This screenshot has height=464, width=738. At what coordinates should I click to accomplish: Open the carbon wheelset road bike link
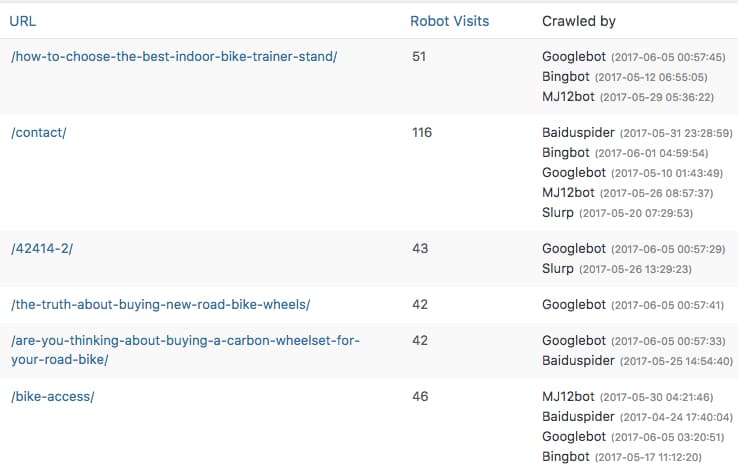(x=185, y=350)
